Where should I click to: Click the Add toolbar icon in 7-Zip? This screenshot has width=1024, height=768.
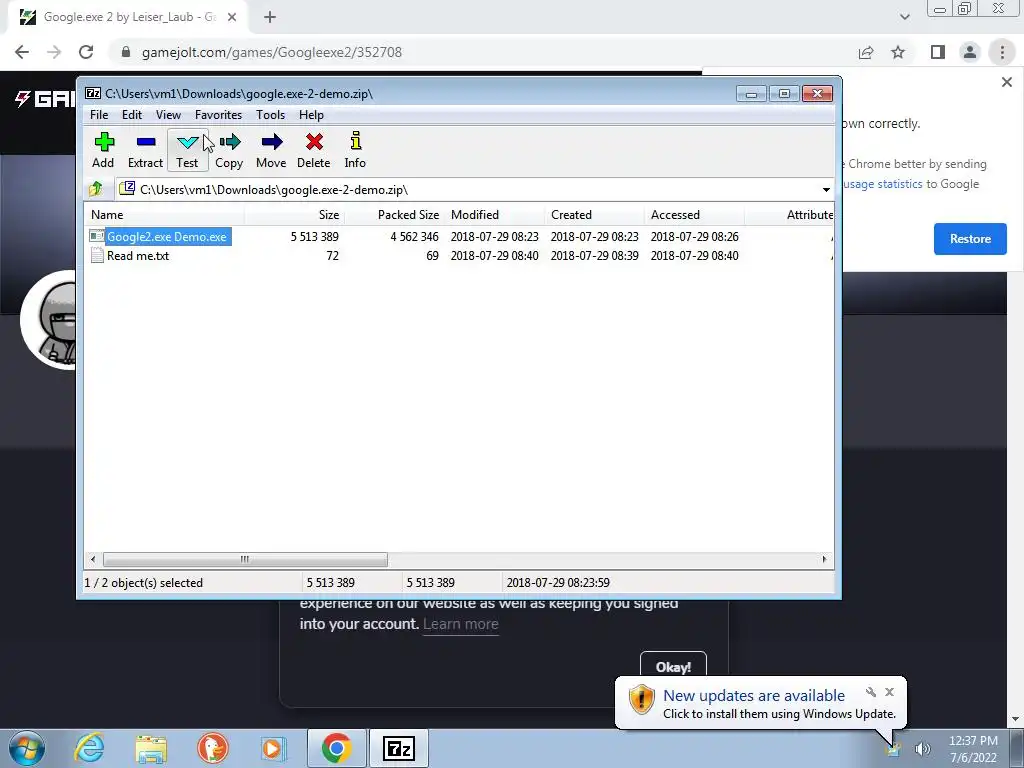pos(103,150)
